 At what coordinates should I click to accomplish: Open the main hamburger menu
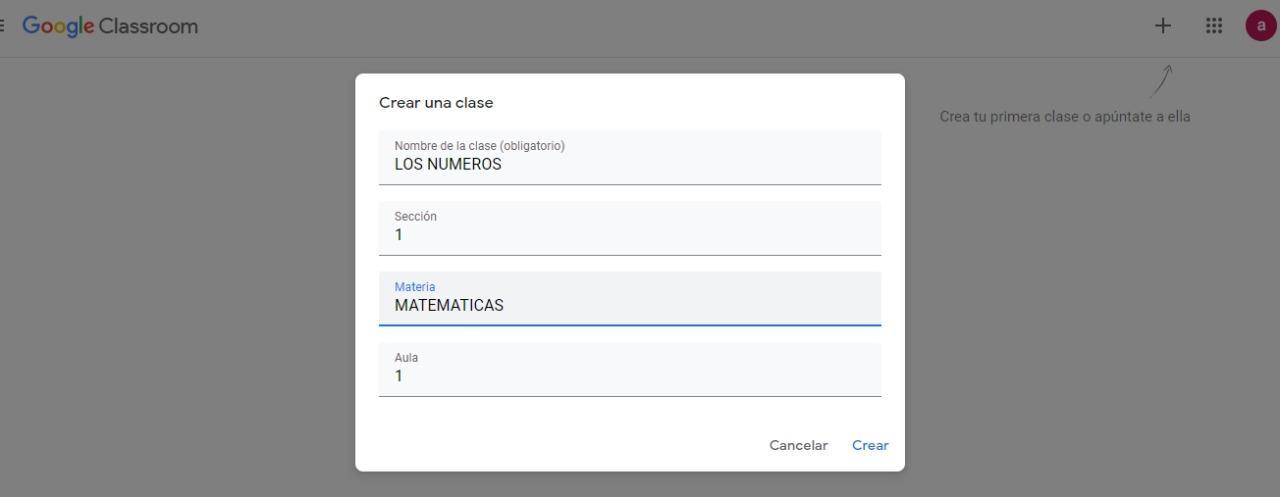coord(2,26)
